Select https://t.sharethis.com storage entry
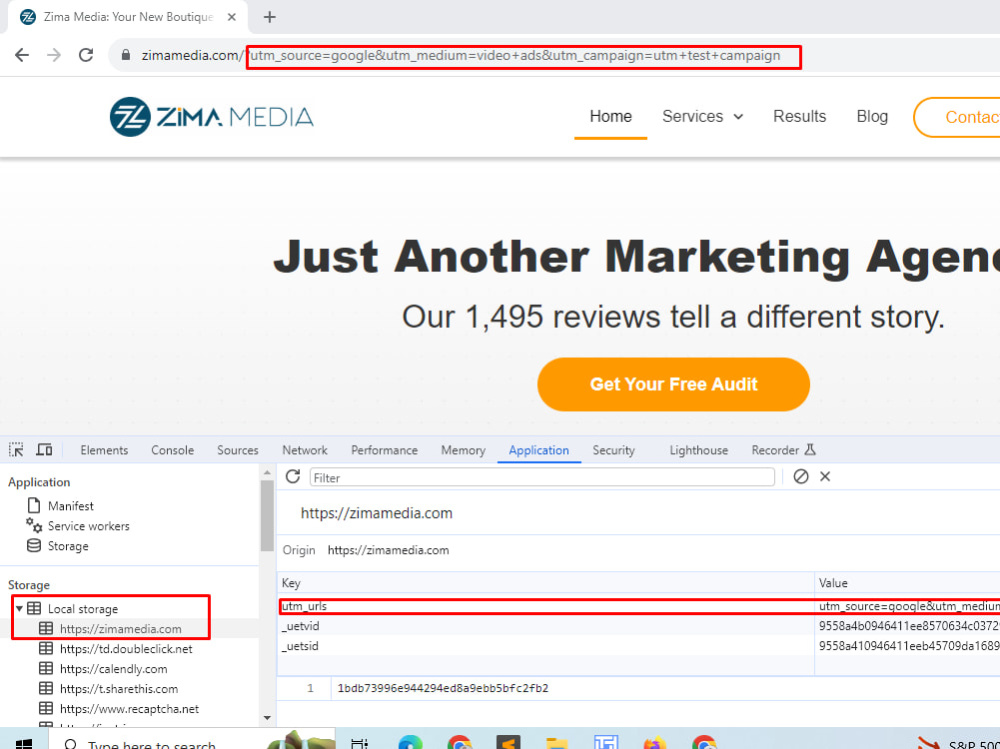The image size is (1000, 749). click(119, 689)
